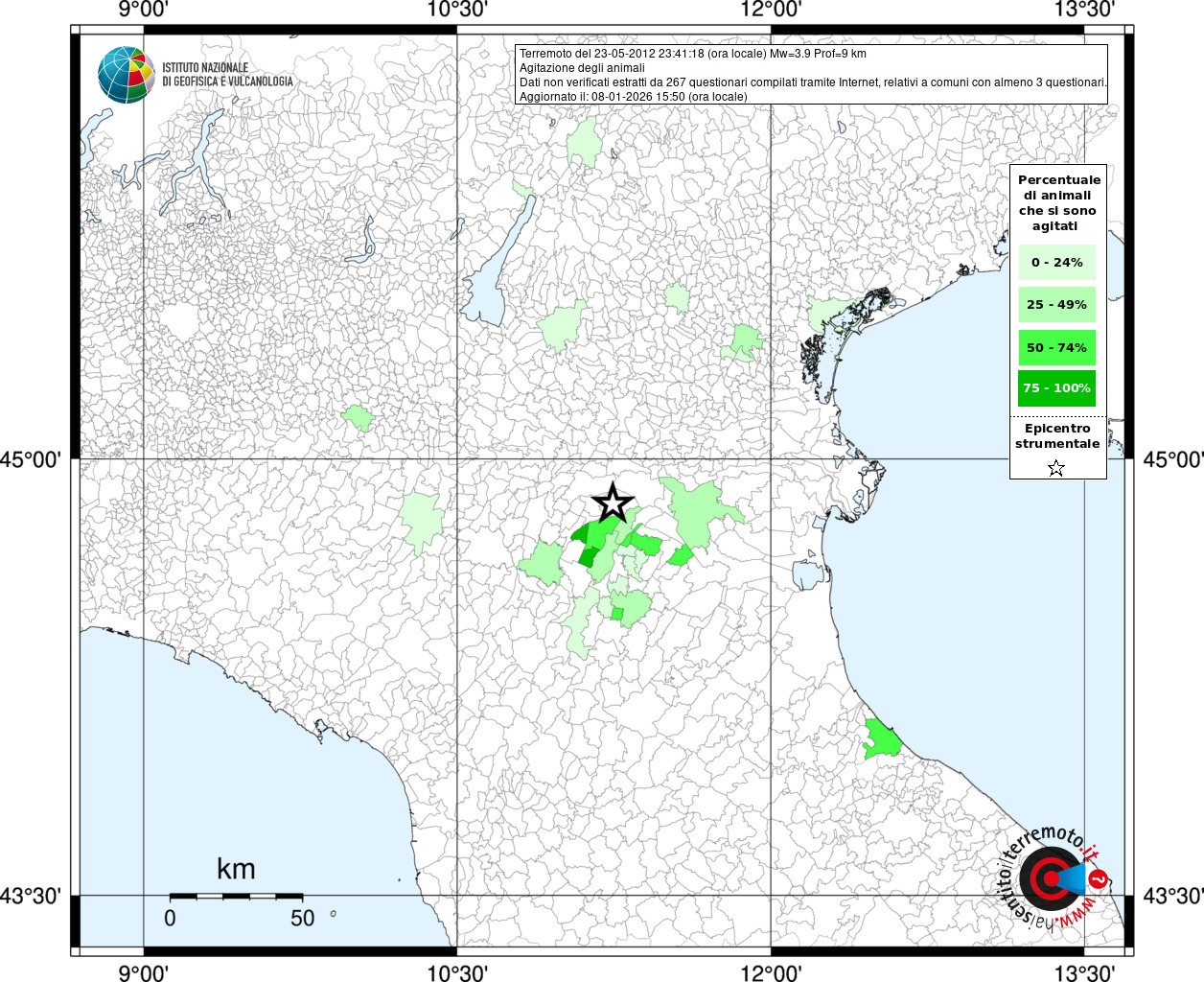This screenshot has height=982, width=1204.
Task: Click the top 12°00' longitude label
Action: tap(771, 10)
